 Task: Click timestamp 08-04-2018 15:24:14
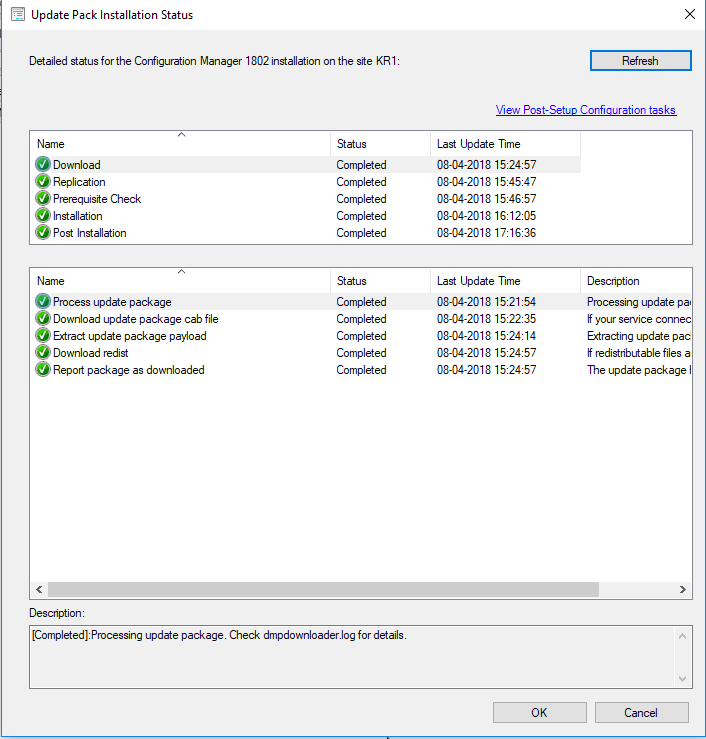(x=486, y=336)
